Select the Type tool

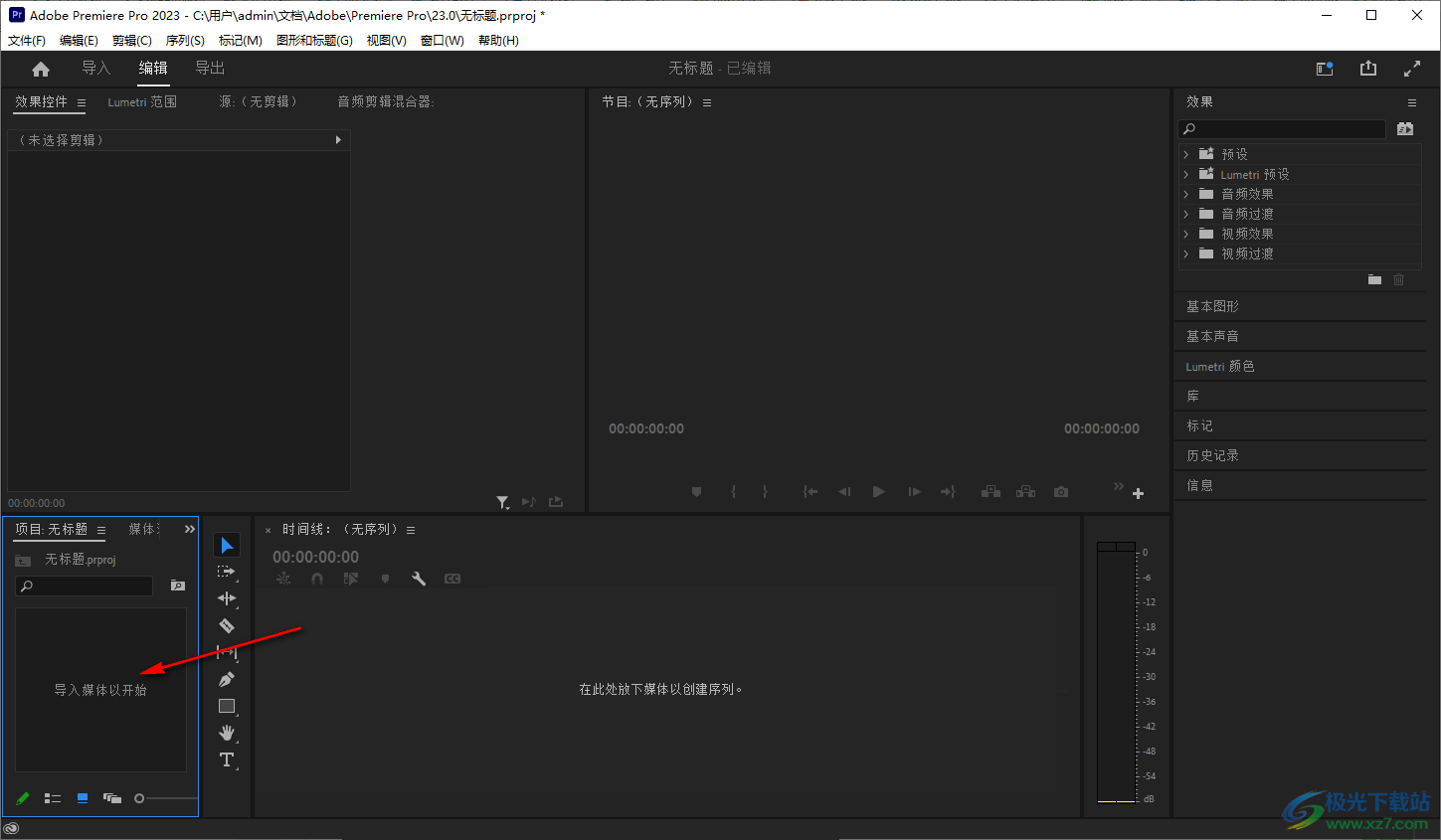click(x=227, y=759)
